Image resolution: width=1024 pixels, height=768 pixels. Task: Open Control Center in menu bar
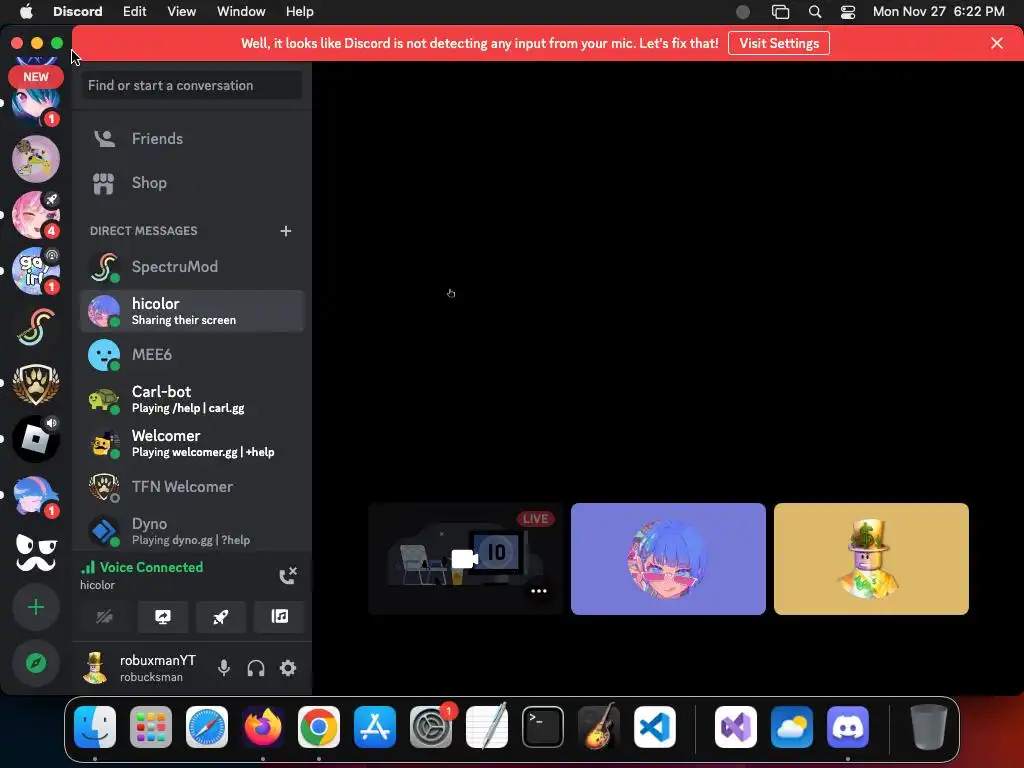pos(848,12)
